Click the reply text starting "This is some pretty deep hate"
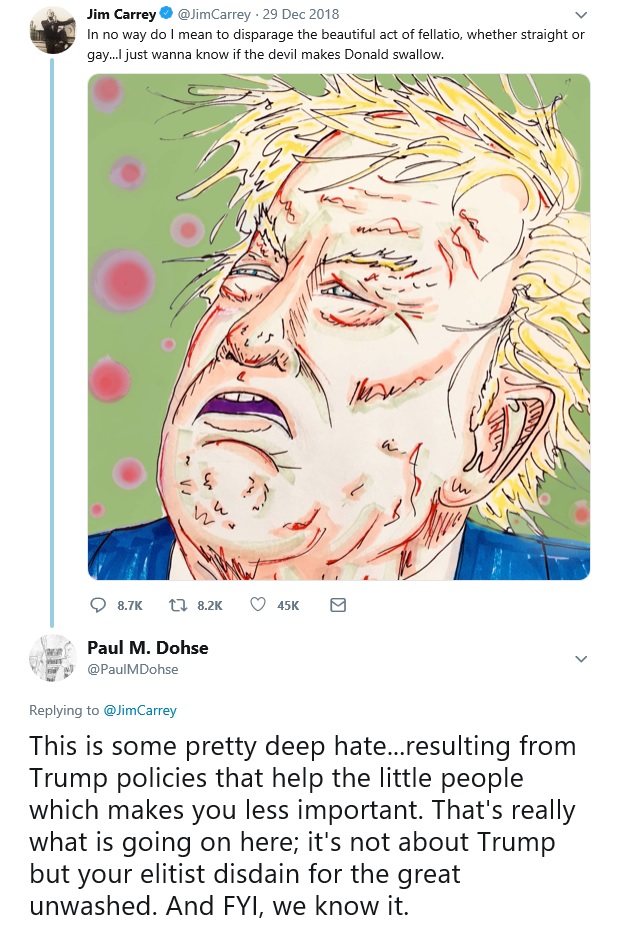Screen dimensions: 618x932 pyautogui.click(x=300, y=824)
